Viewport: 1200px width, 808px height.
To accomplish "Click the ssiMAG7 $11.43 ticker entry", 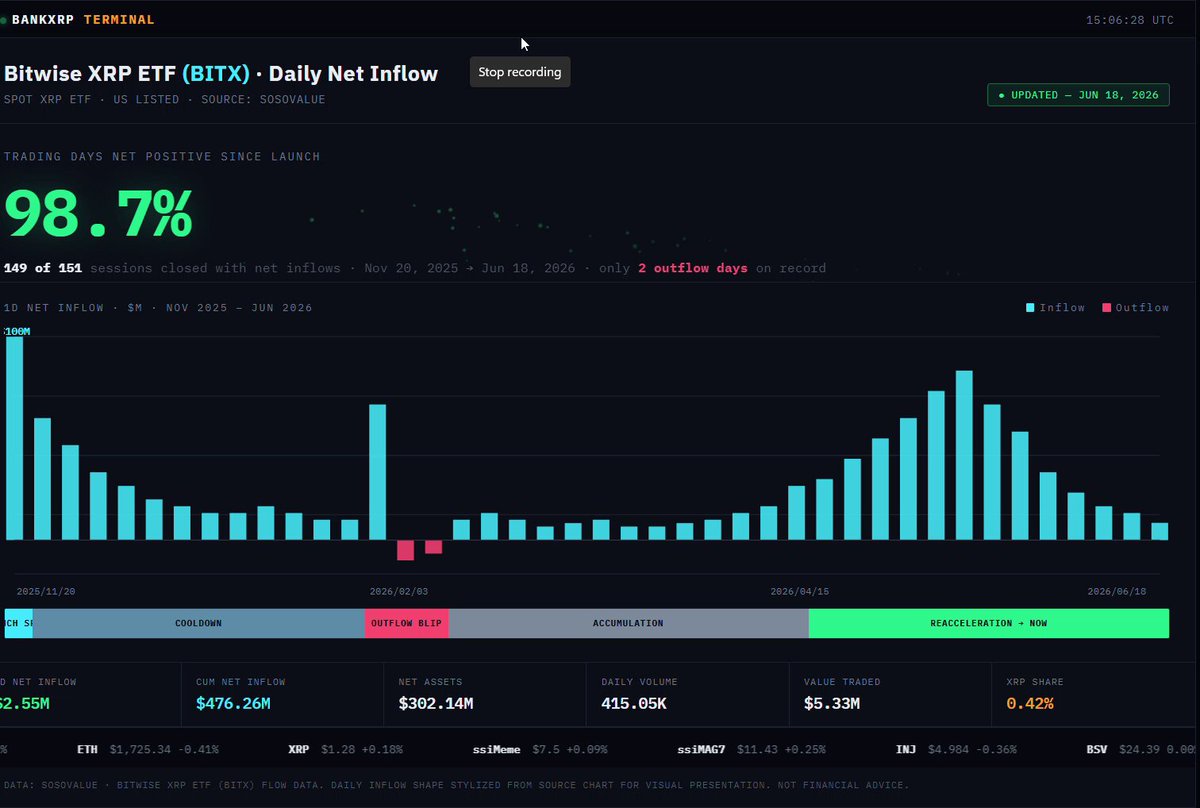I will [x=751, y=748].
